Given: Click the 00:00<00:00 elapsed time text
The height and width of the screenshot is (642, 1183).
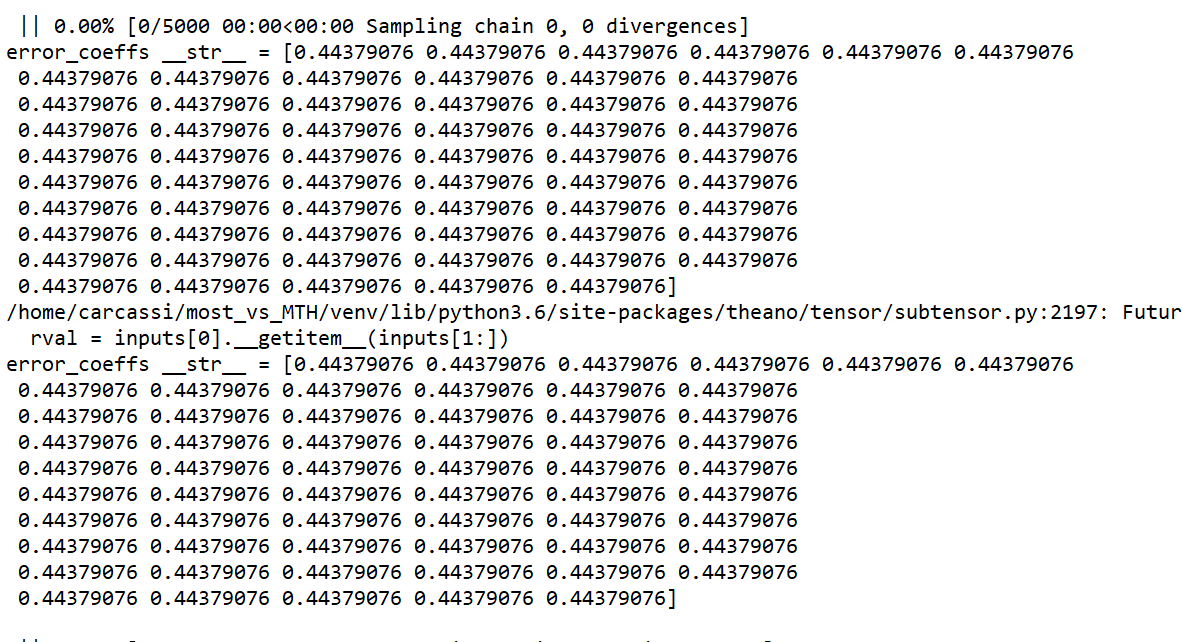Looking at the screenshot, I should coord(287,26).
